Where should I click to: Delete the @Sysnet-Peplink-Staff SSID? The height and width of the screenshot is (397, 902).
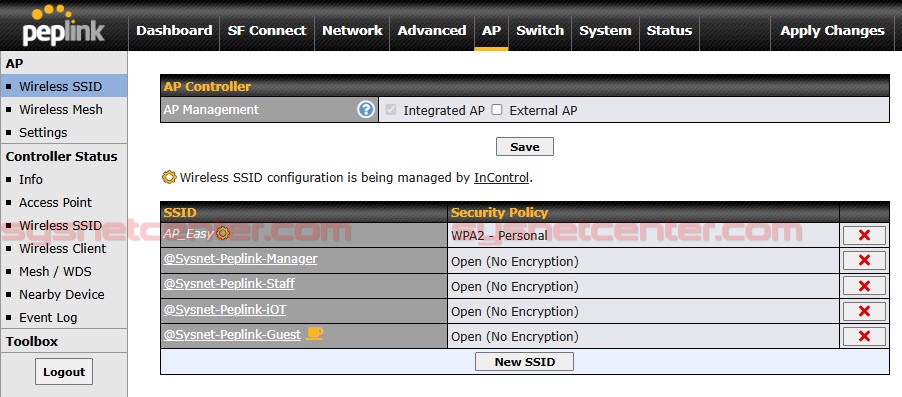tap(864, 286)
